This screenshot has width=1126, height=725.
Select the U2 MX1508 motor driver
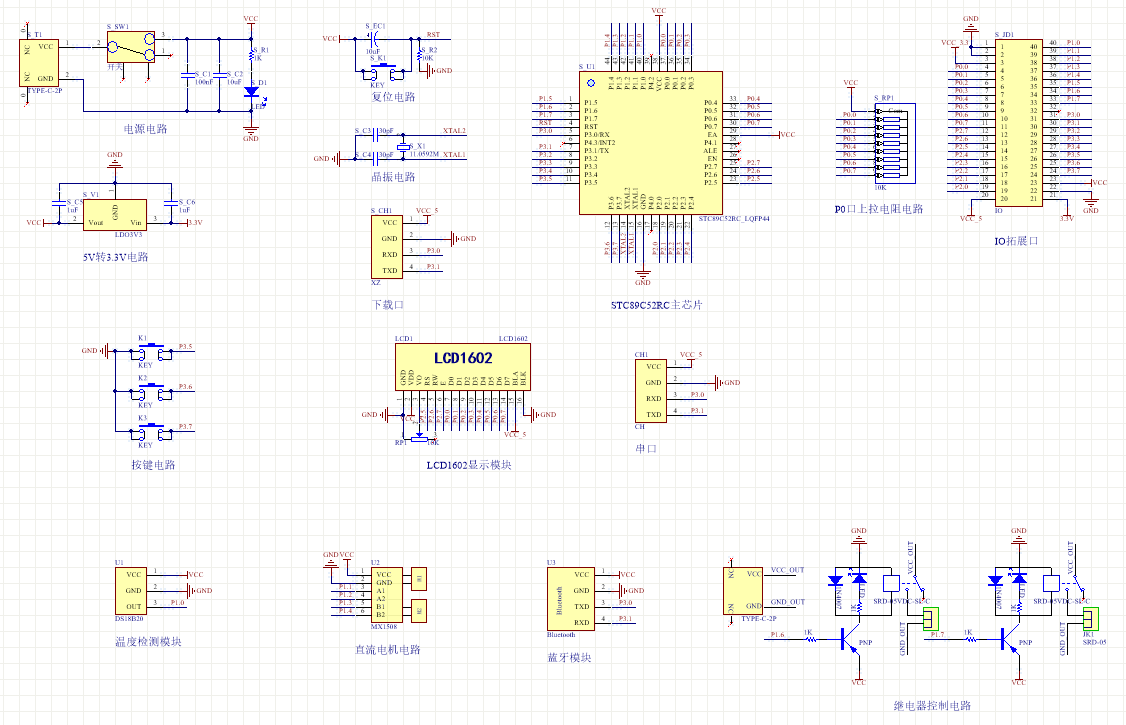(386, 595)
